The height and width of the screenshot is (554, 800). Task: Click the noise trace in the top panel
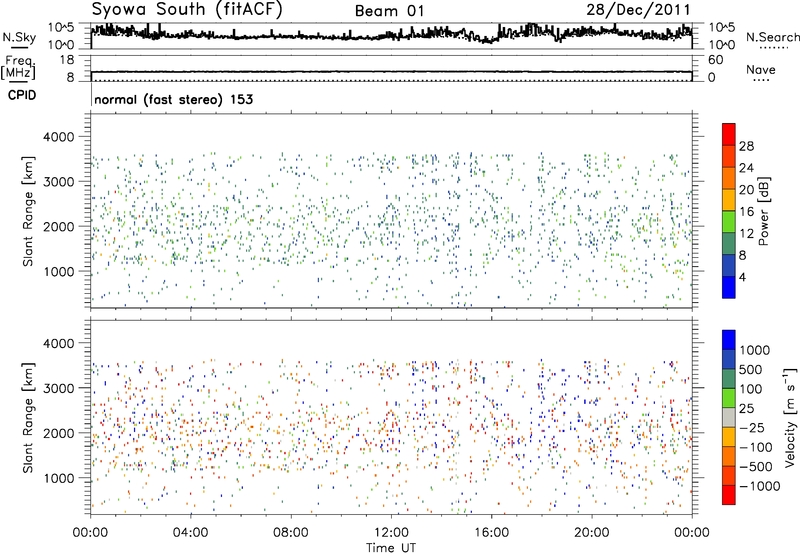[x=391, y=36]
